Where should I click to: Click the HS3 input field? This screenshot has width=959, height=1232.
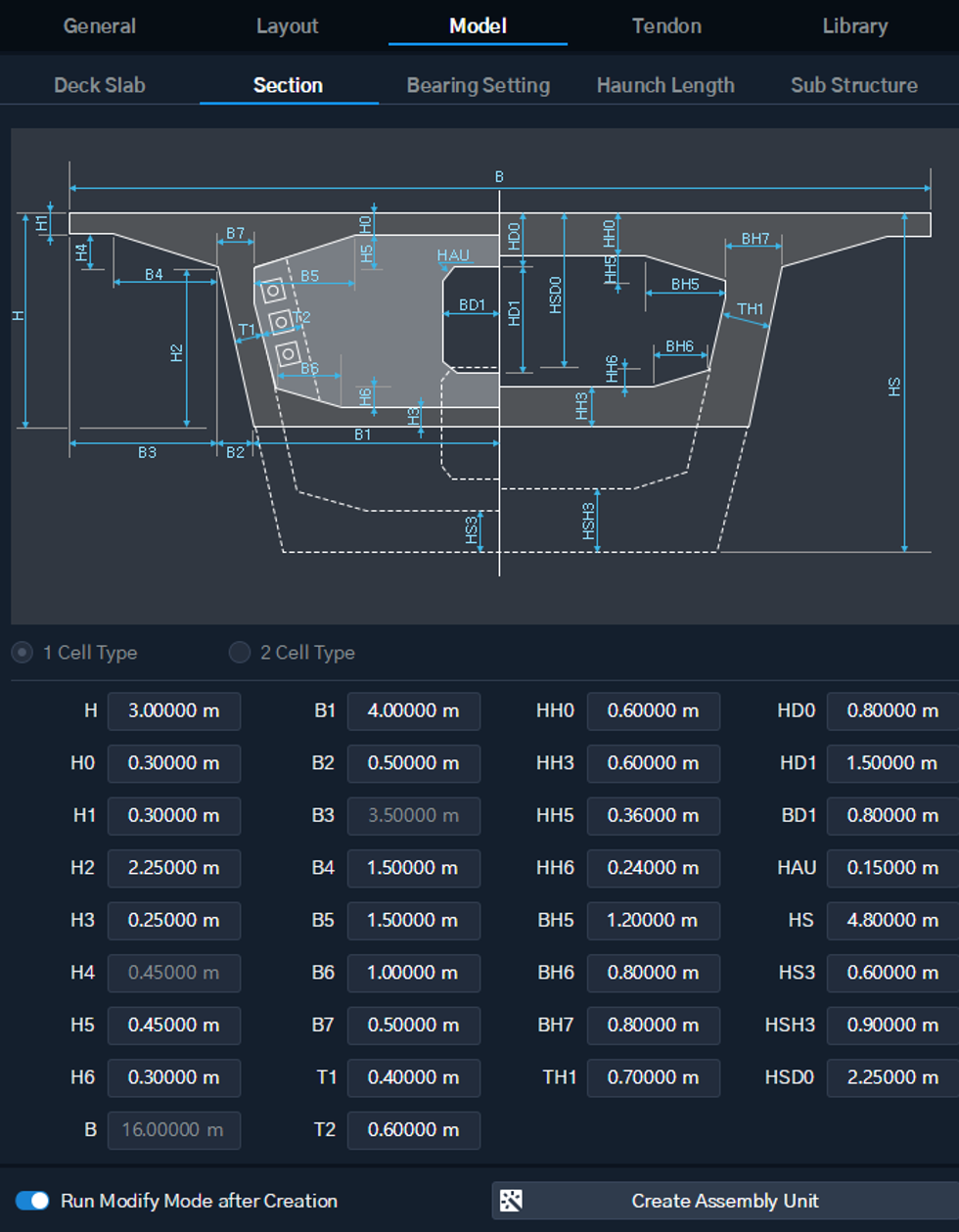pos(892,973)
